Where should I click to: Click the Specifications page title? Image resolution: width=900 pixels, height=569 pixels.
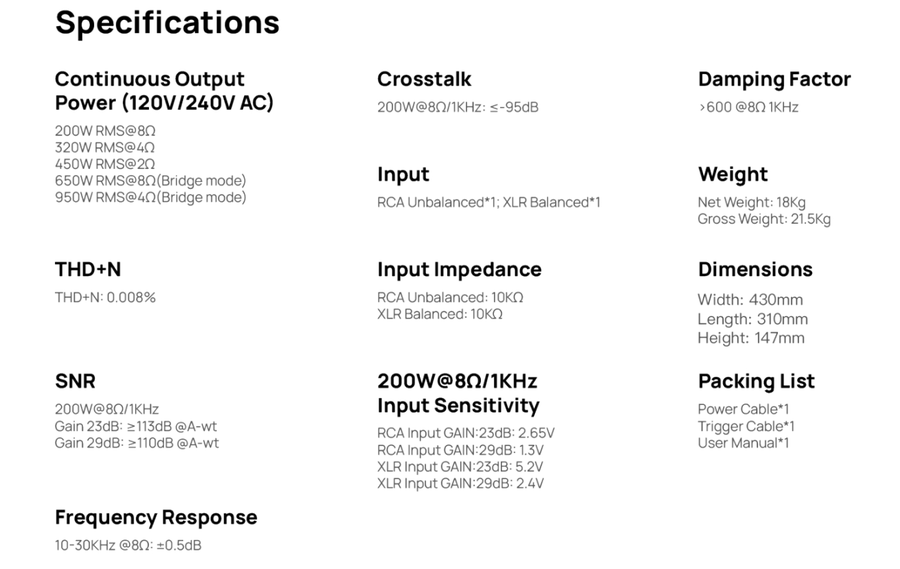[x=167, y=22]
